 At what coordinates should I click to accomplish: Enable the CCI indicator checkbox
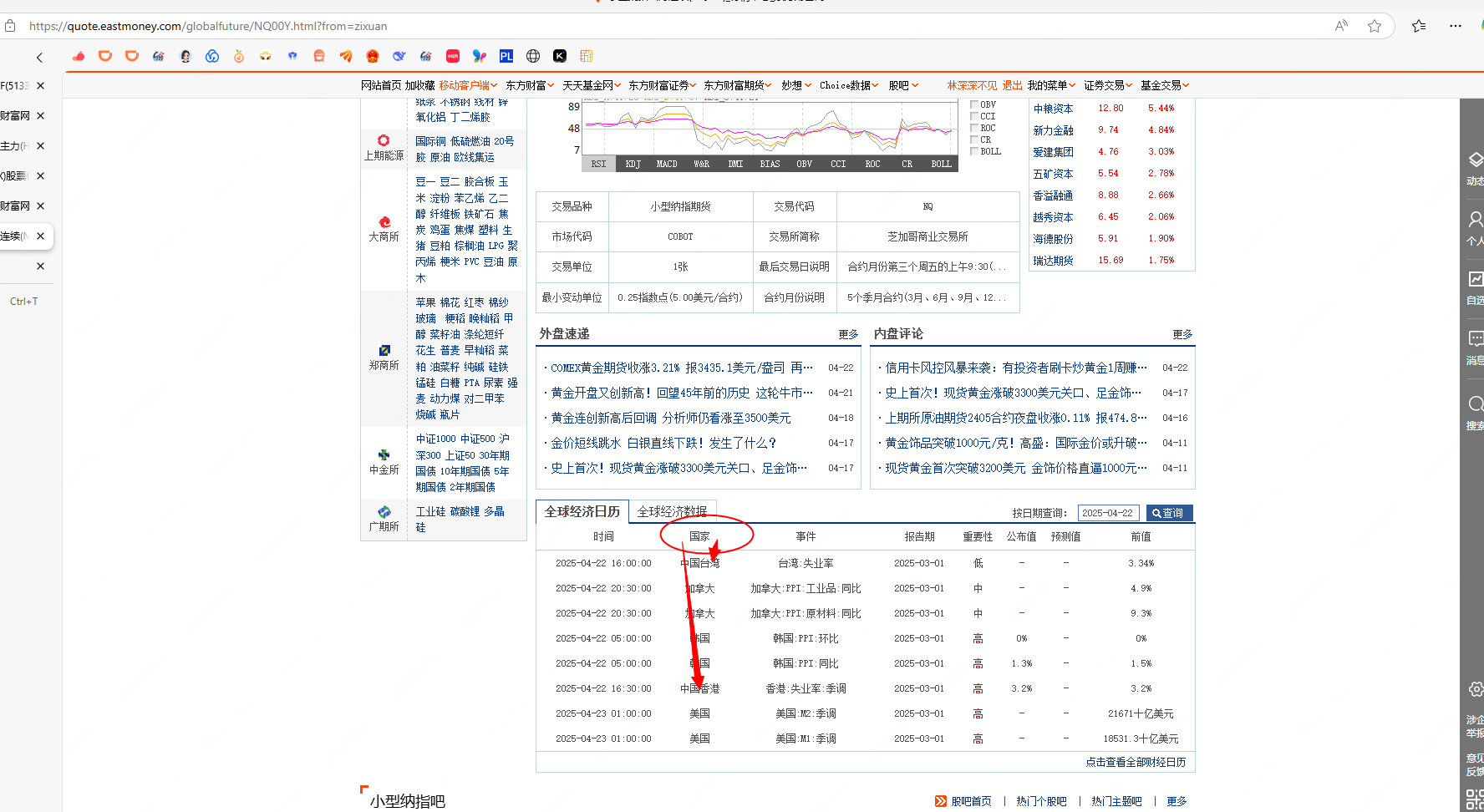tap(974, 117)
